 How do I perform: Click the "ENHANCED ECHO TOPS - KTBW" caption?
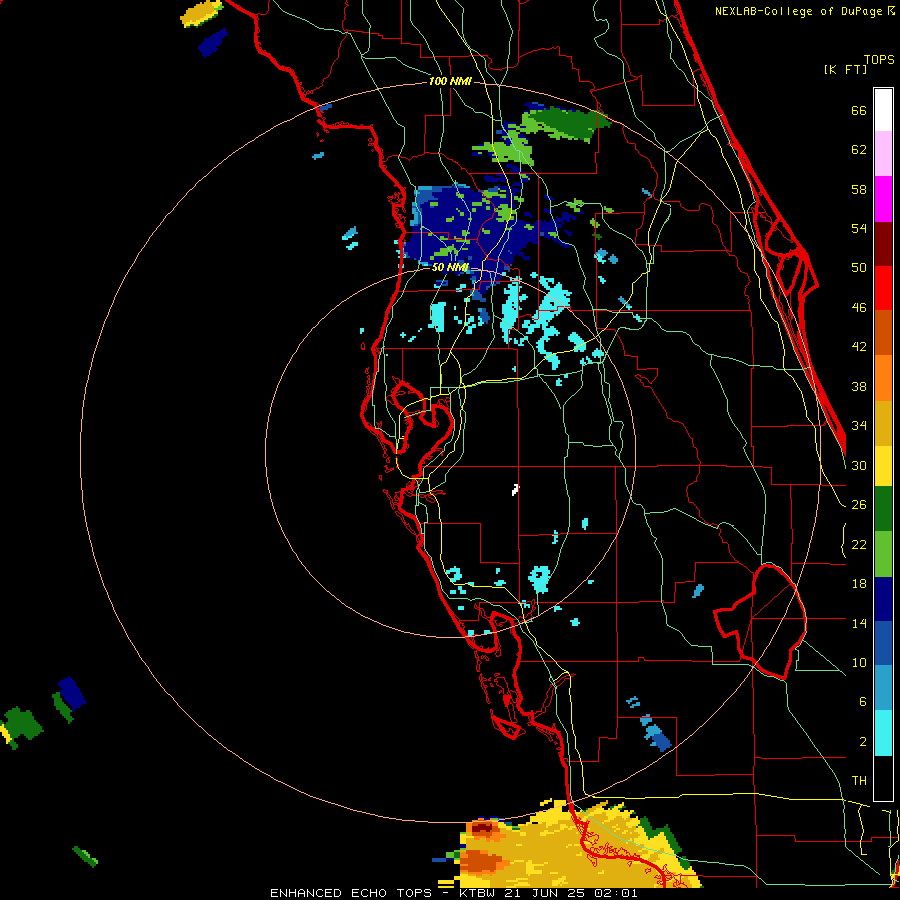click(x=385, y=893)
